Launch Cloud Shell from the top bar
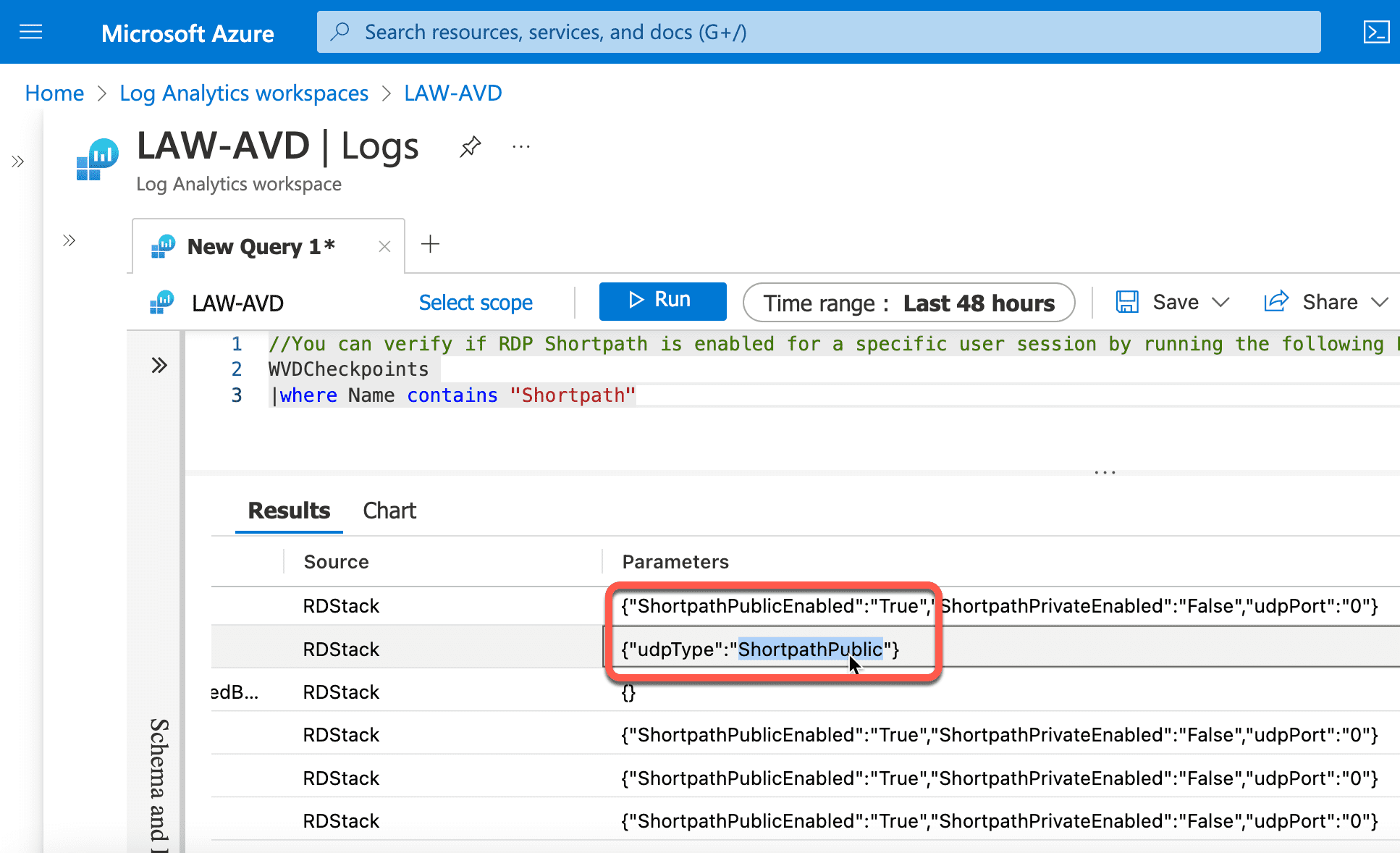Viewport: 1400px width, 853px height. pyautogui.click(x=1376, y=32)
